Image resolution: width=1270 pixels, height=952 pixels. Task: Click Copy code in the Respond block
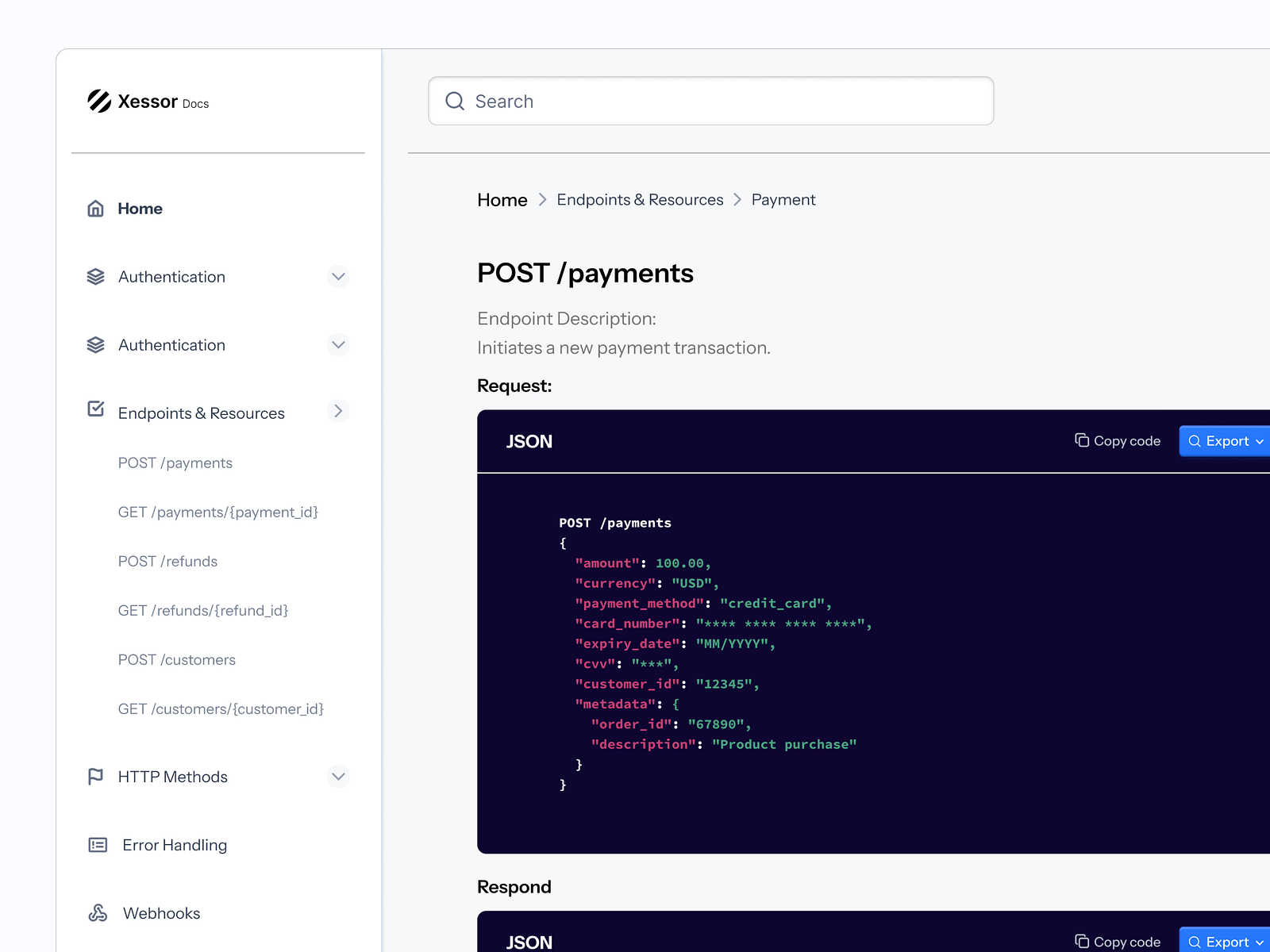pos(1118,942)
